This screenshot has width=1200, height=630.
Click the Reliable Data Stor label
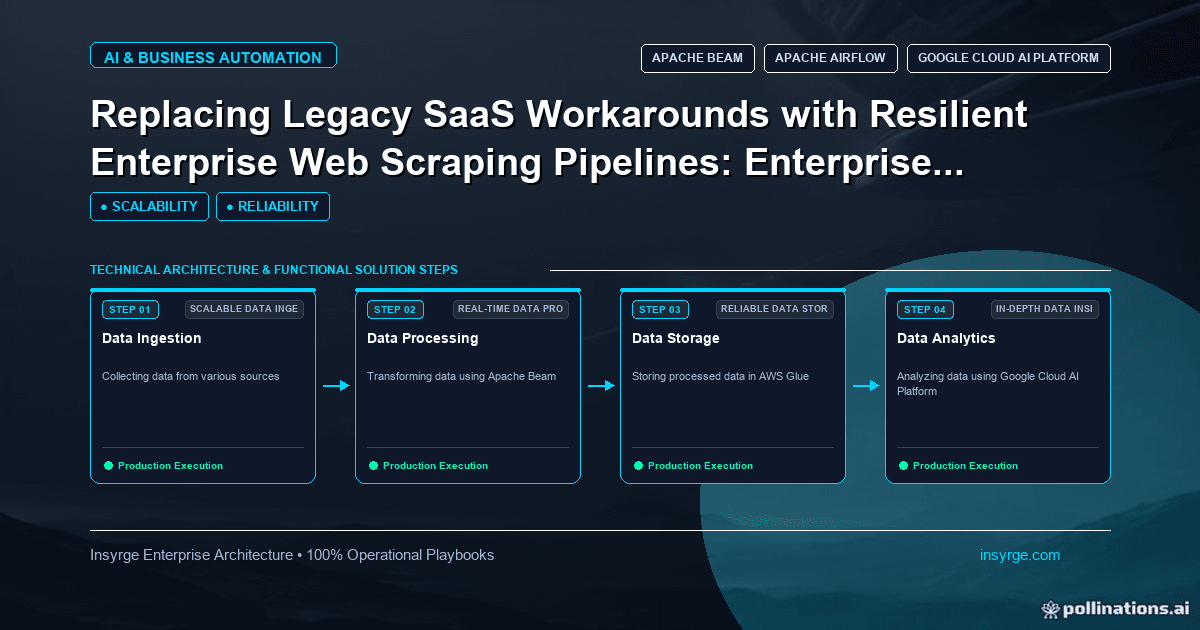tap(775, 309)
